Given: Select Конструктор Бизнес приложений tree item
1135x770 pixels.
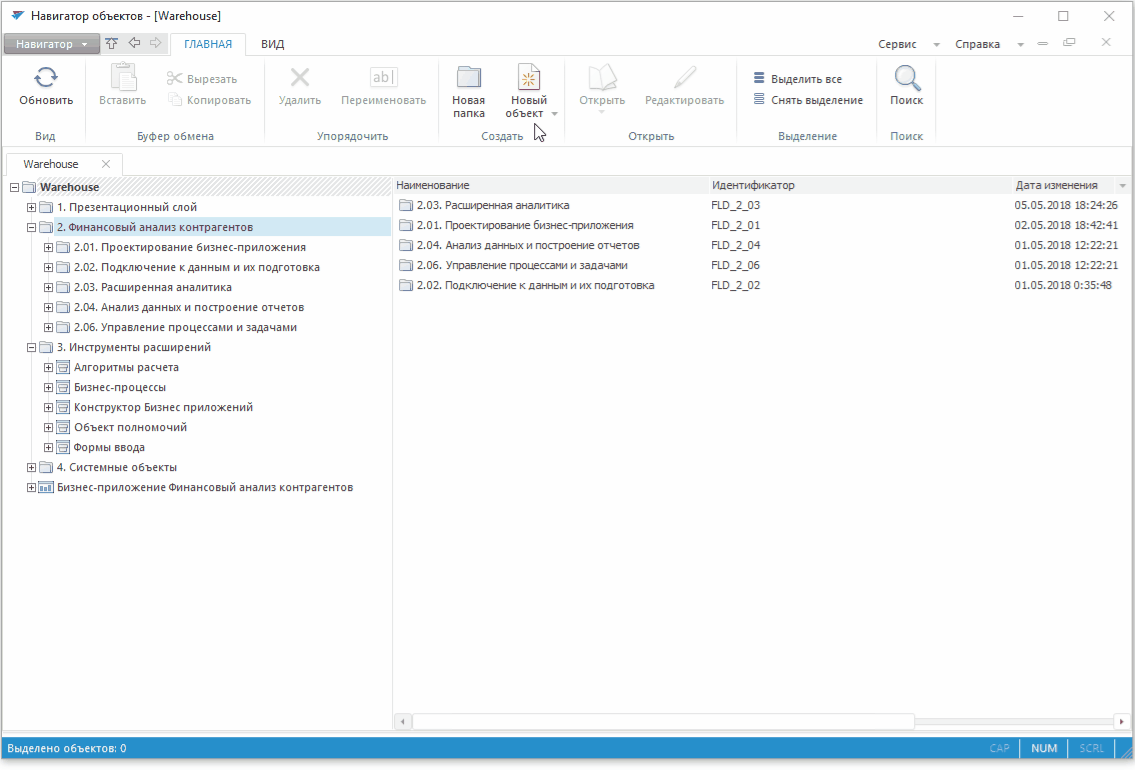Looking at the screenshot, I should (x=163, y=407).
